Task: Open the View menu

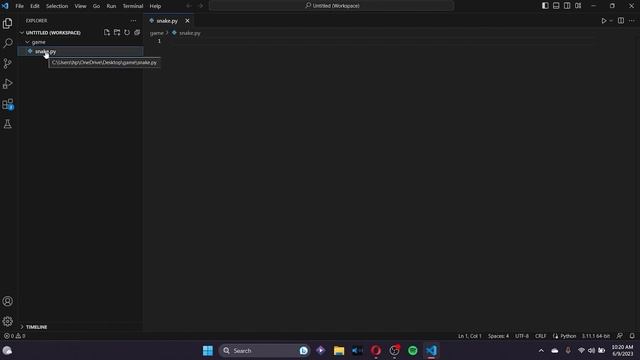Action: pos(80,6)
